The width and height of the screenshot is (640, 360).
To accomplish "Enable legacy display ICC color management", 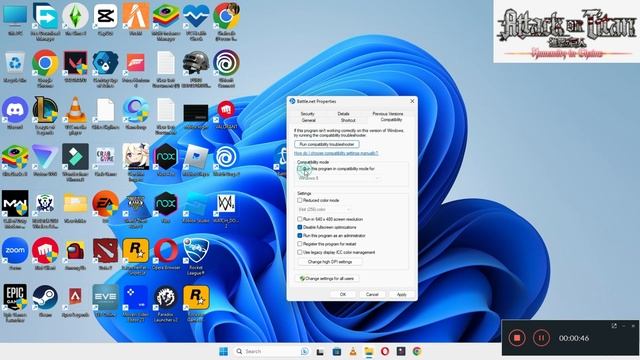I will coord(300,253).
